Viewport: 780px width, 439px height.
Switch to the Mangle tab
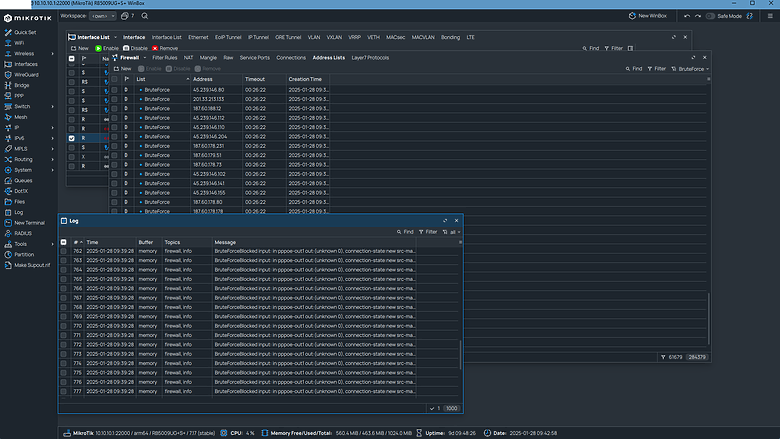pyautogui.click(x=208, y=58)
